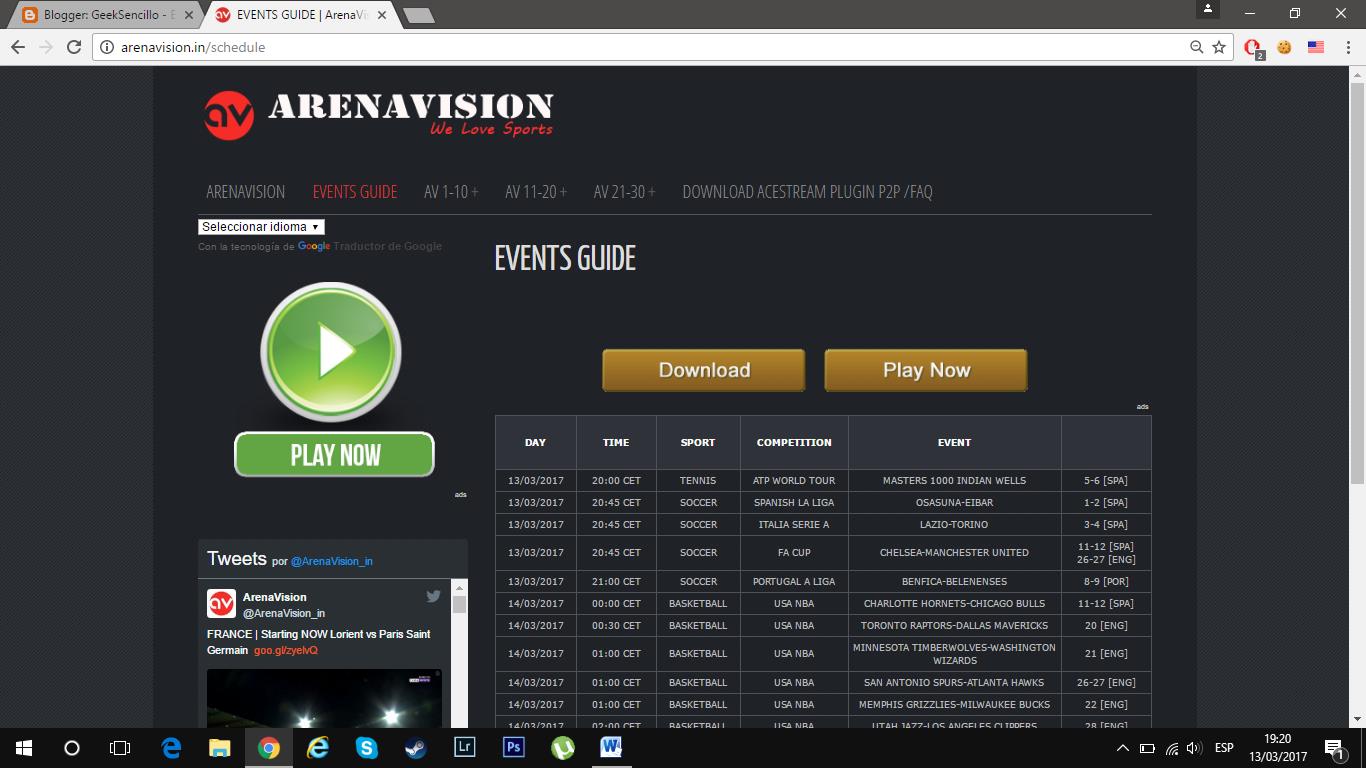Screen dimensions: 1366x768
Task: Click the tweet video thumbnail
Action: tap(324, 698)
